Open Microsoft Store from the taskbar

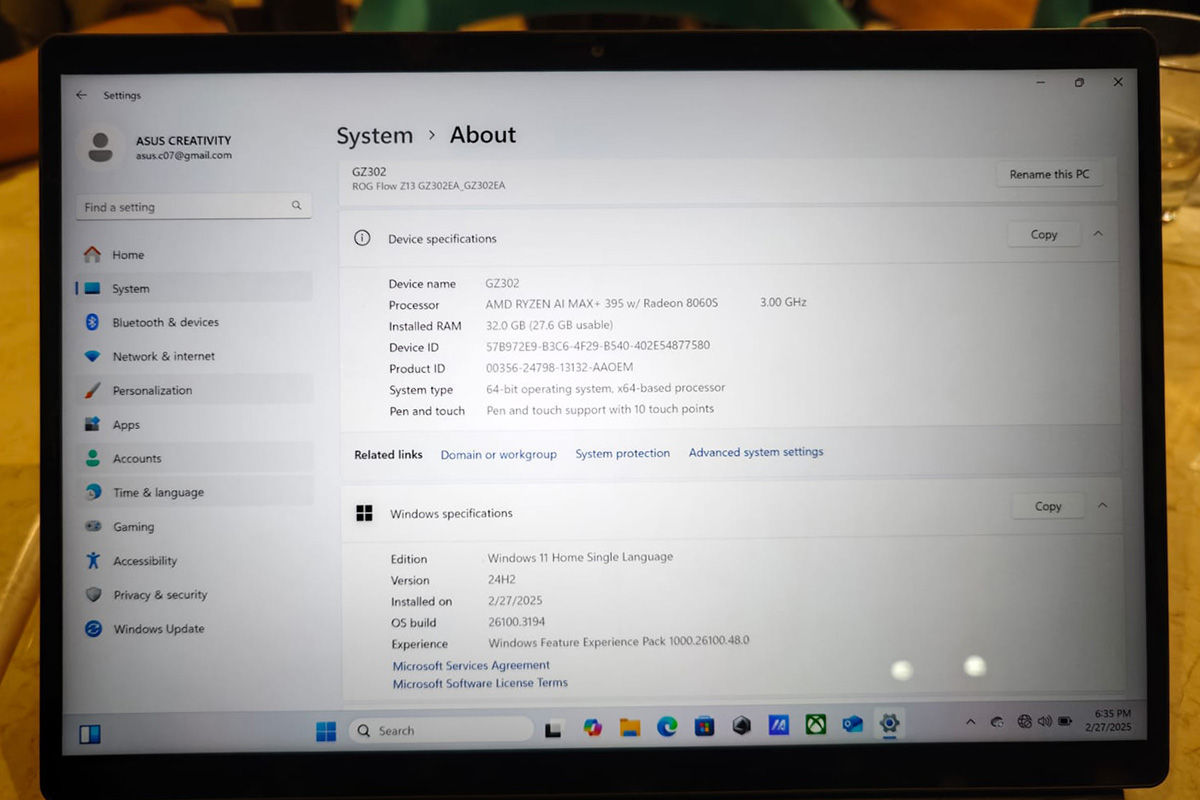pyautogui.click(x=704, y=726)
